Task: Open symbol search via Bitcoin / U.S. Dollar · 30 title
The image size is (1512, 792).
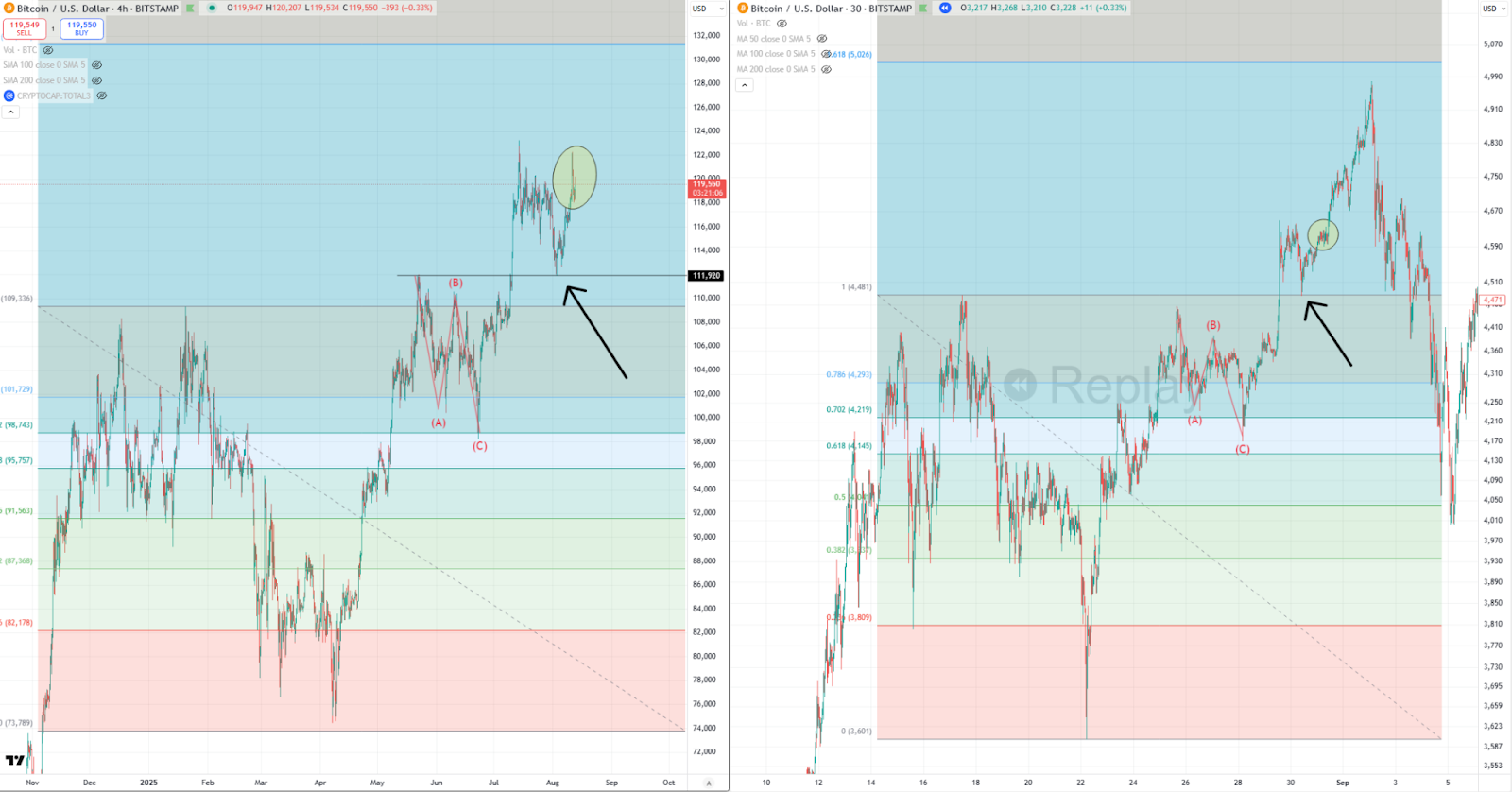Action: pyautogui.click(x=832, y=9)
